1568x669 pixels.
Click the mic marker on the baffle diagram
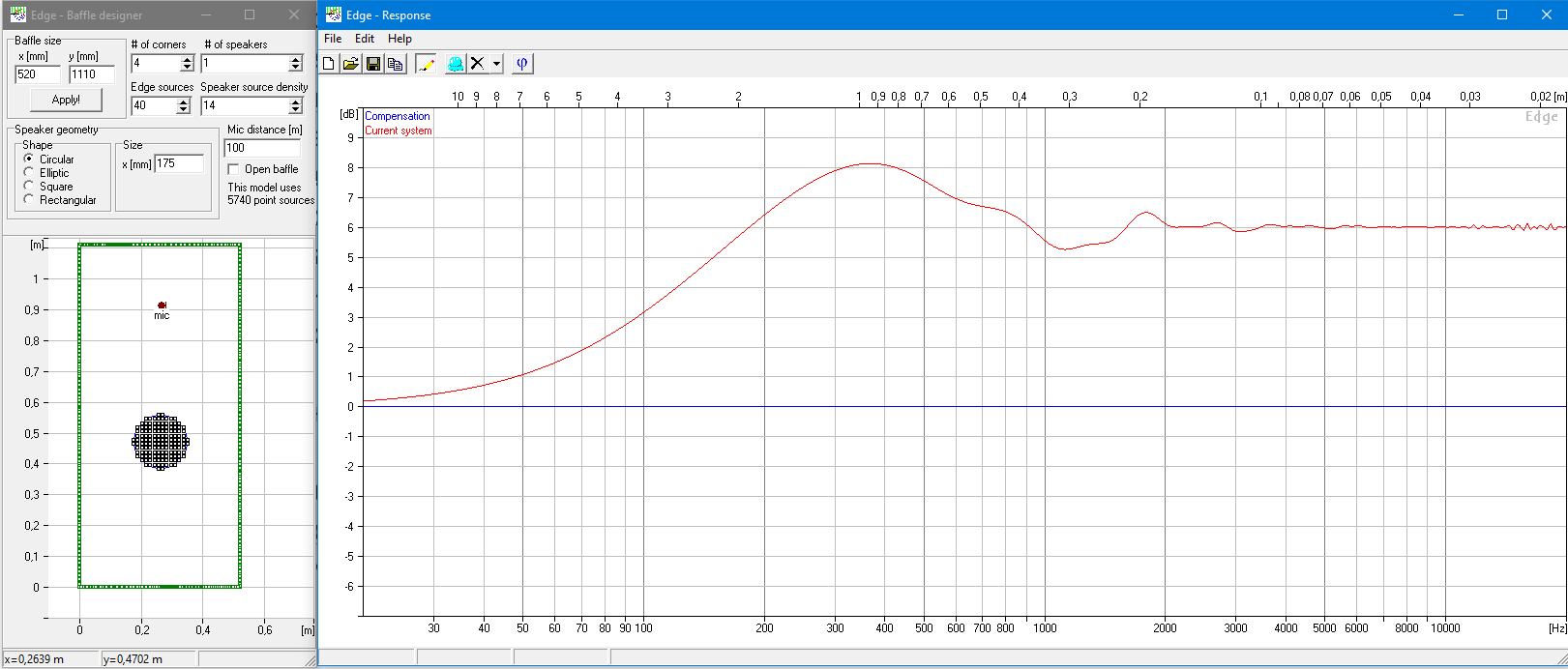pos(162,305)
